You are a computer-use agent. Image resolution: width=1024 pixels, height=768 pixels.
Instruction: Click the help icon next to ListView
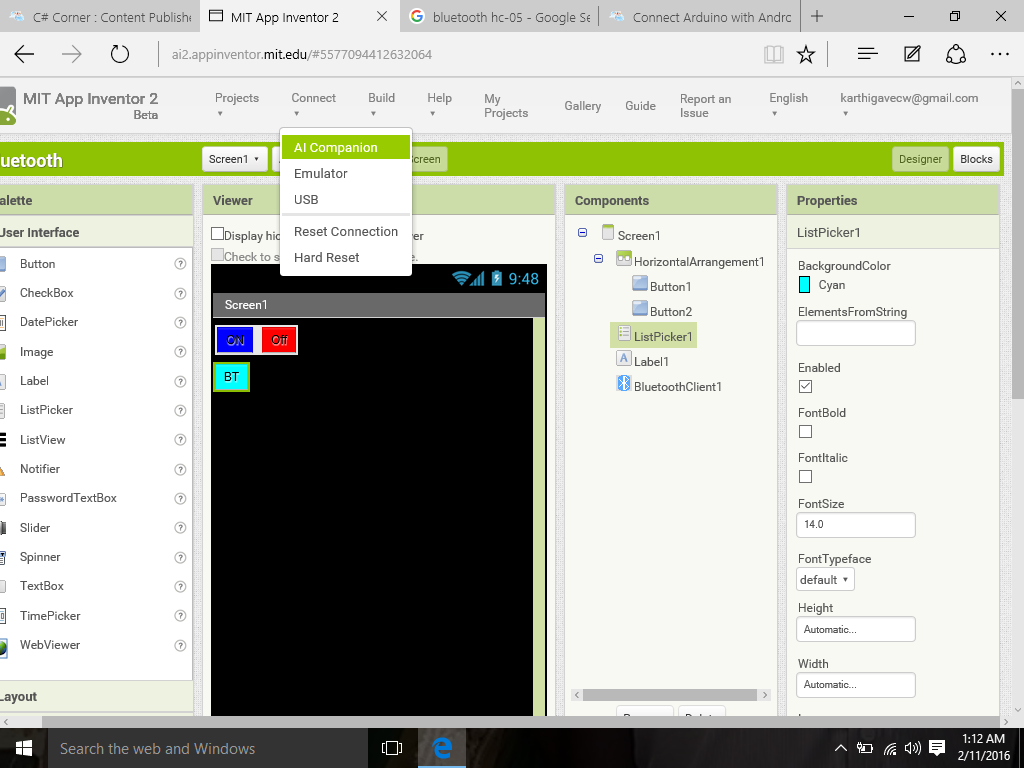coord(180,440)
